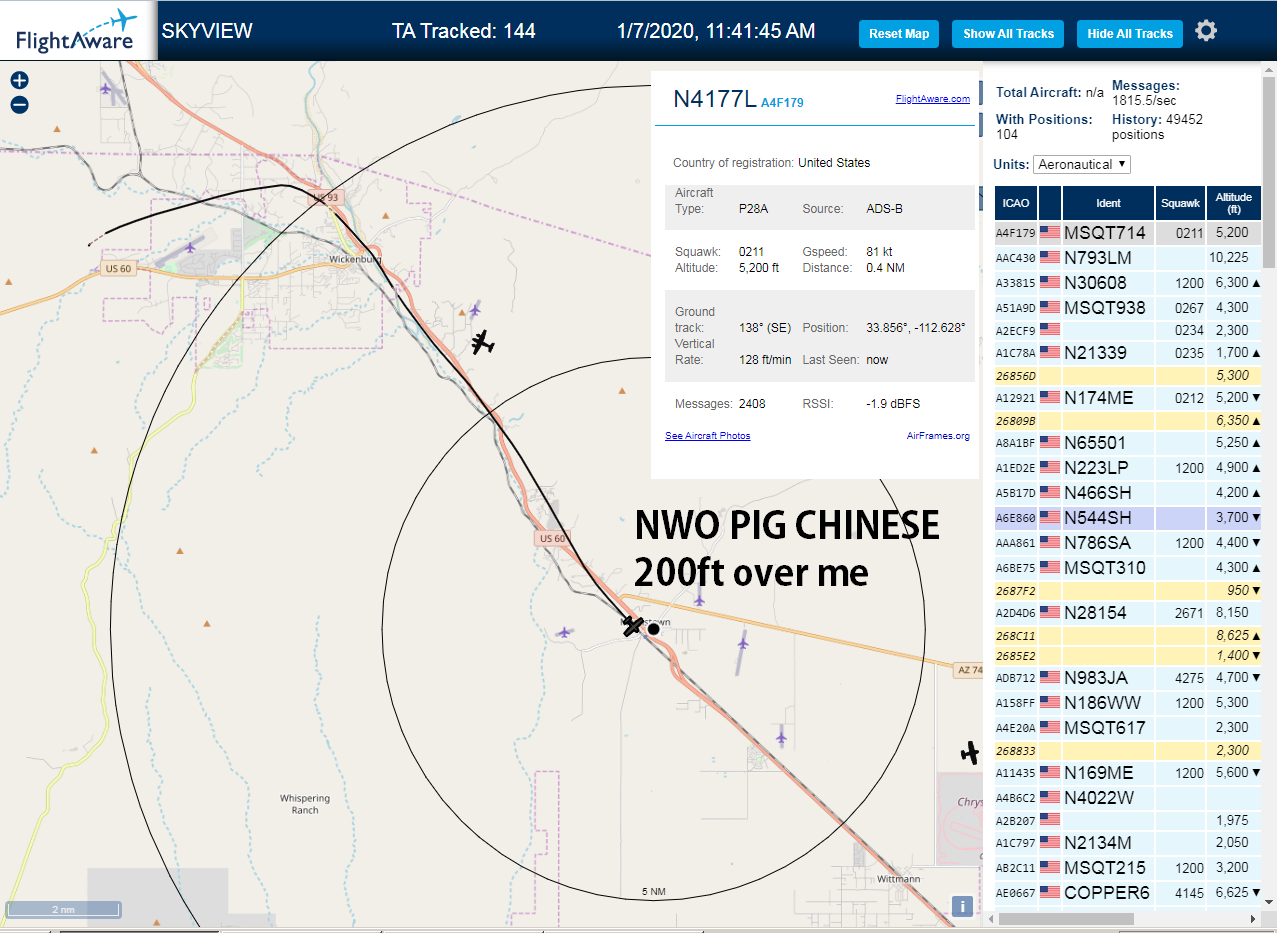Select the N466SH aircraft row
1277x933 pixels.
pos(1128,492)
